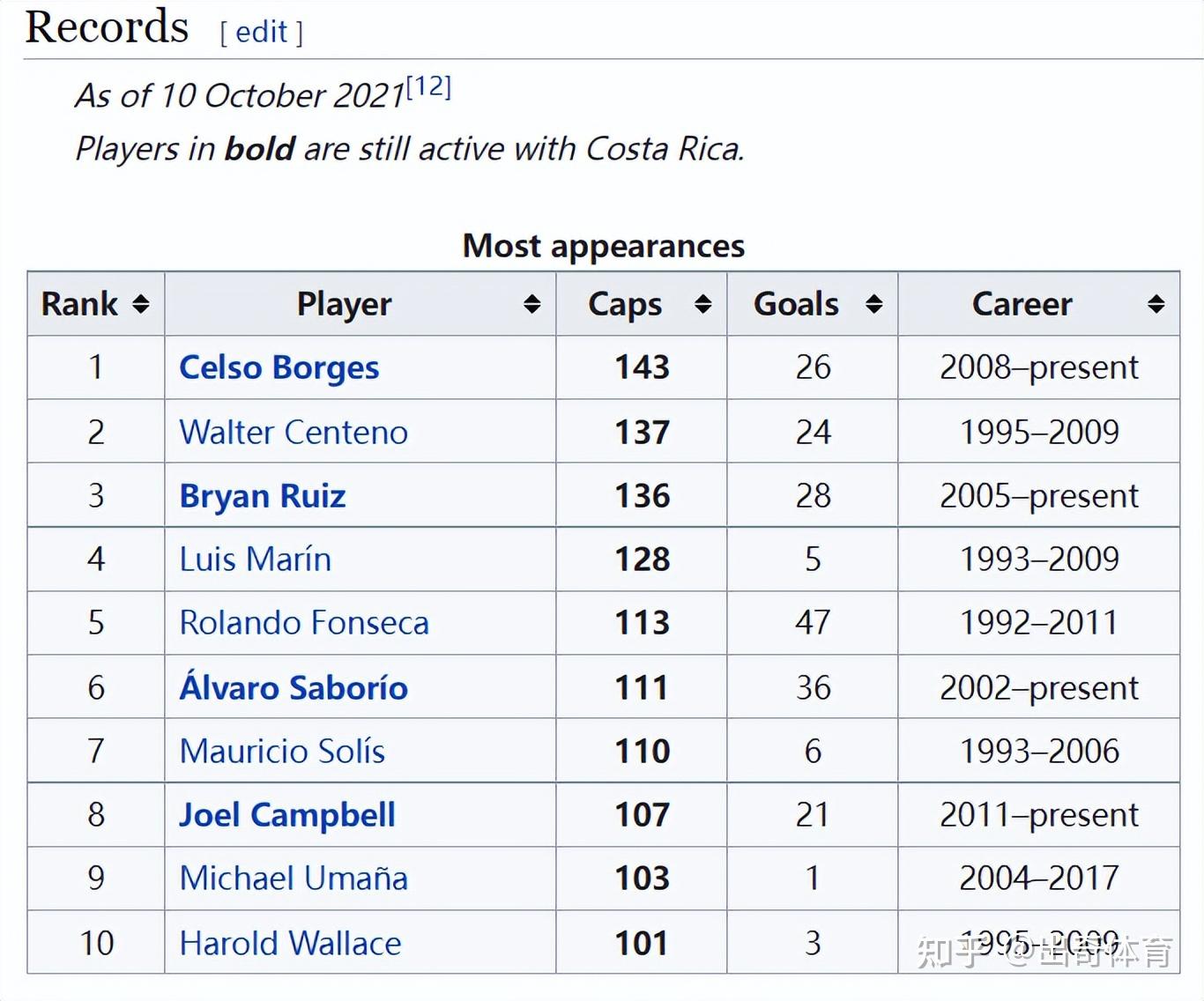Click the Career column sort icon
This screenshot has height=1001, width=1204.
pyautogui.click(x=1156, y=305)
